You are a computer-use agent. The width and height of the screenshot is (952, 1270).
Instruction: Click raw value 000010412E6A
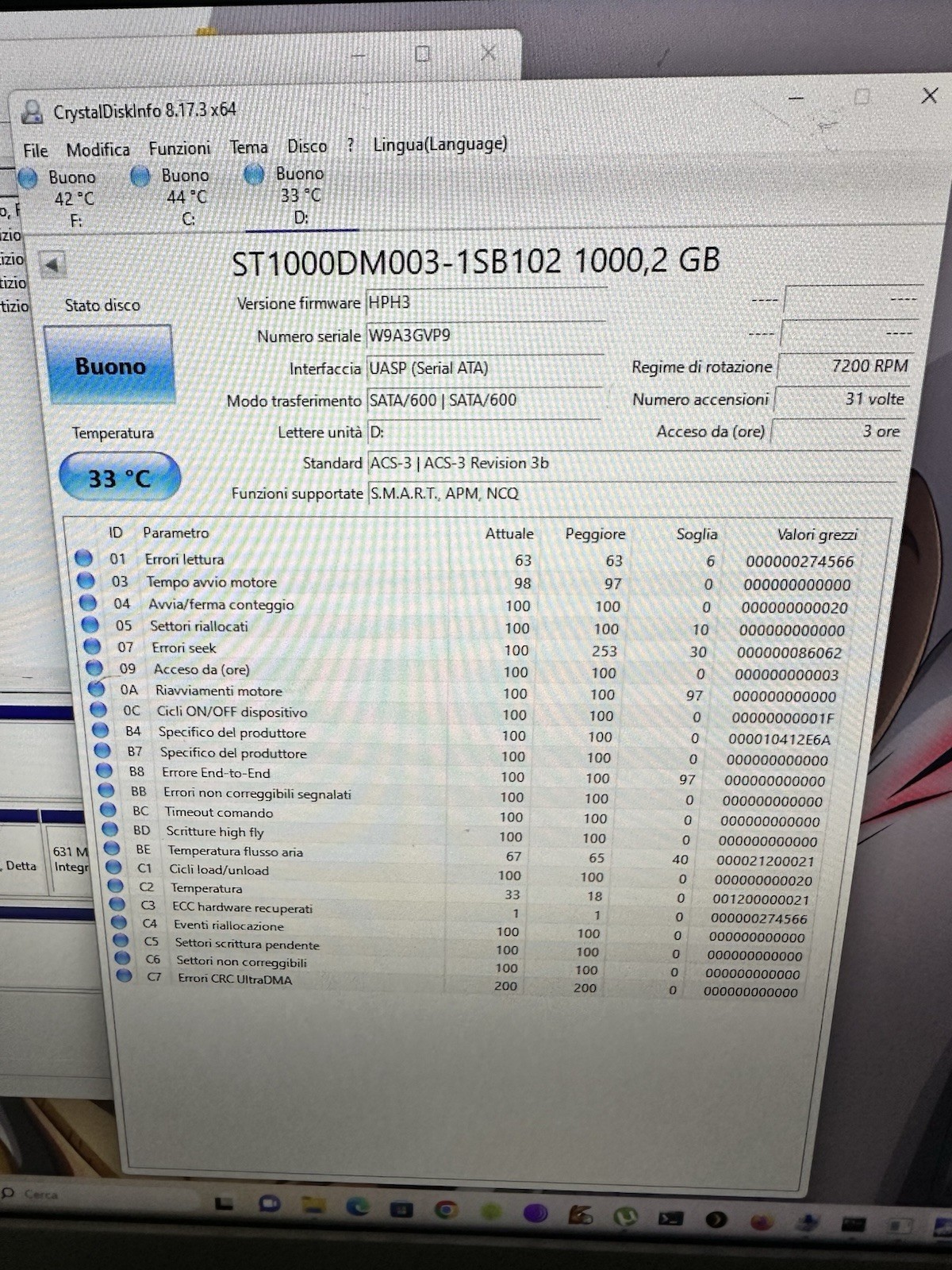tap(779, 739)
